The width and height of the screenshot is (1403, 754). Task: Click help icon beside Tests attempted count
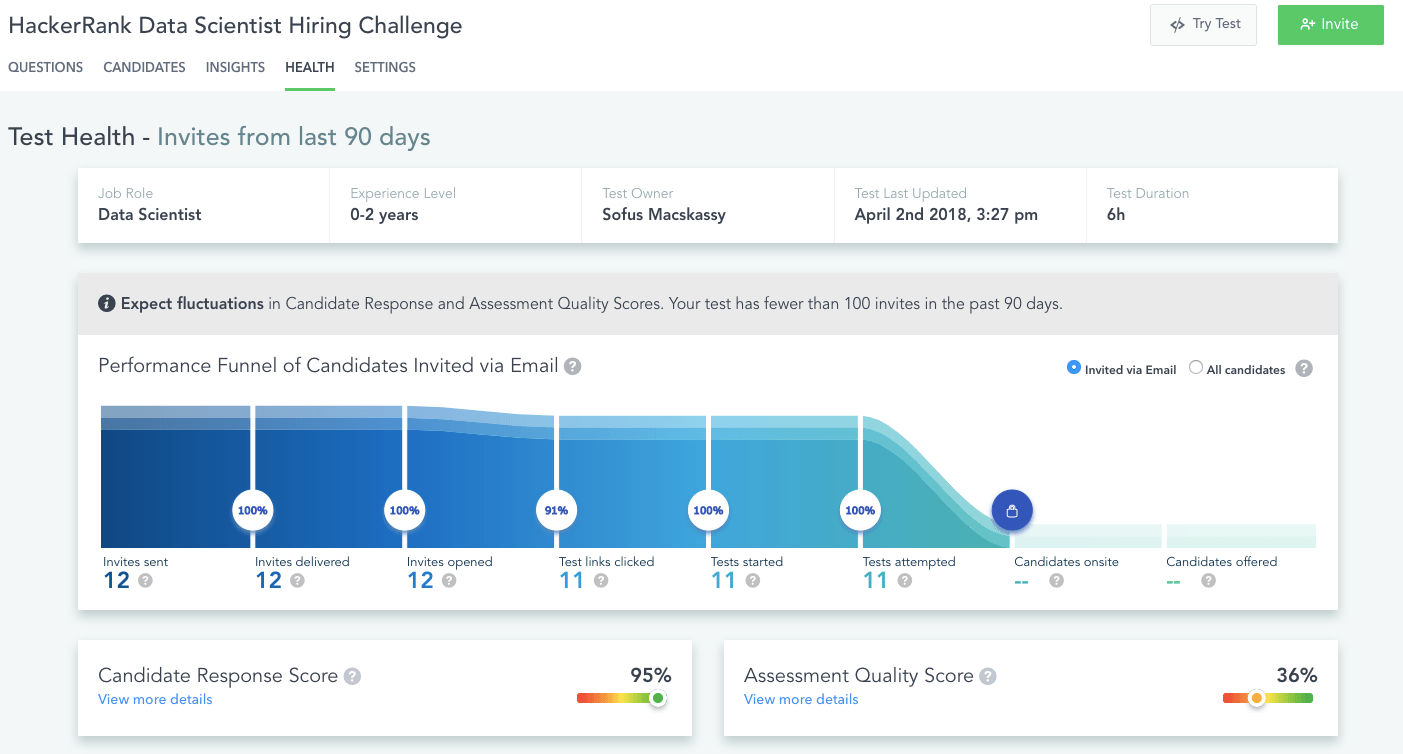[904, 580]
